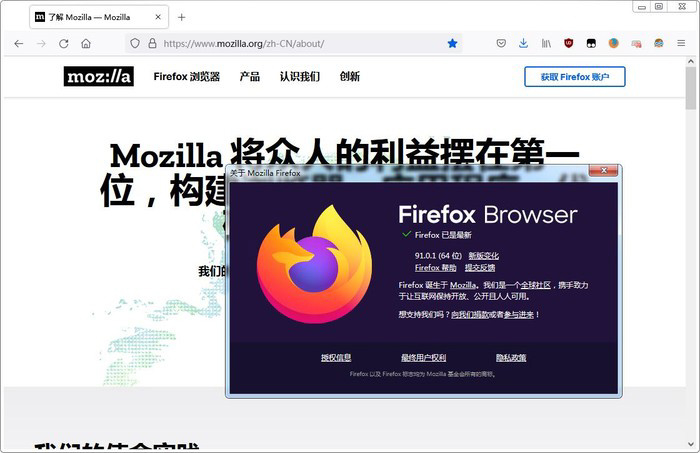700x453 pixels.
Task: Click the Firefox 已是最新 status text
Action: (x=443, y=235)
